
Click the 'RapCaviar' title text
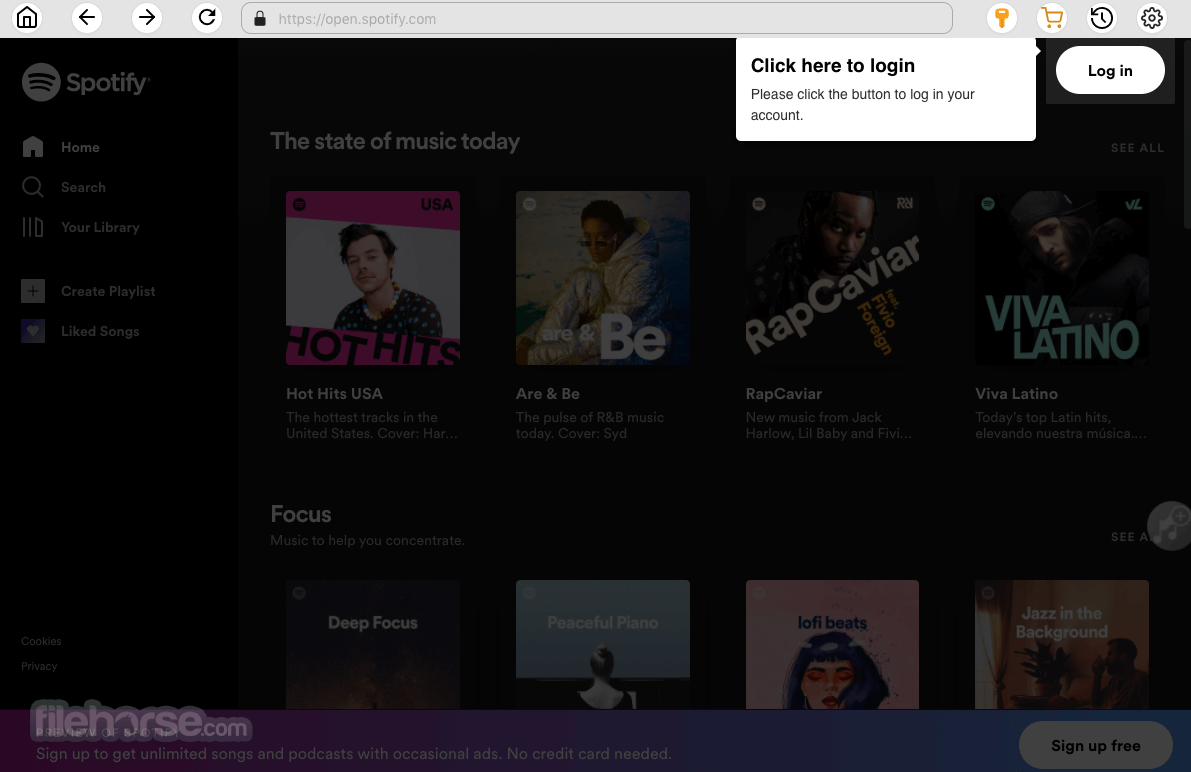784,394
